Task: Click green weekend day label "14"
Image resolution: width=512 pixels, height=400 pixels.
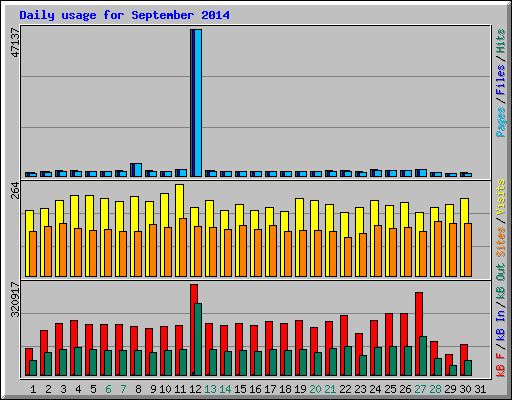Action: click(225, 389)
